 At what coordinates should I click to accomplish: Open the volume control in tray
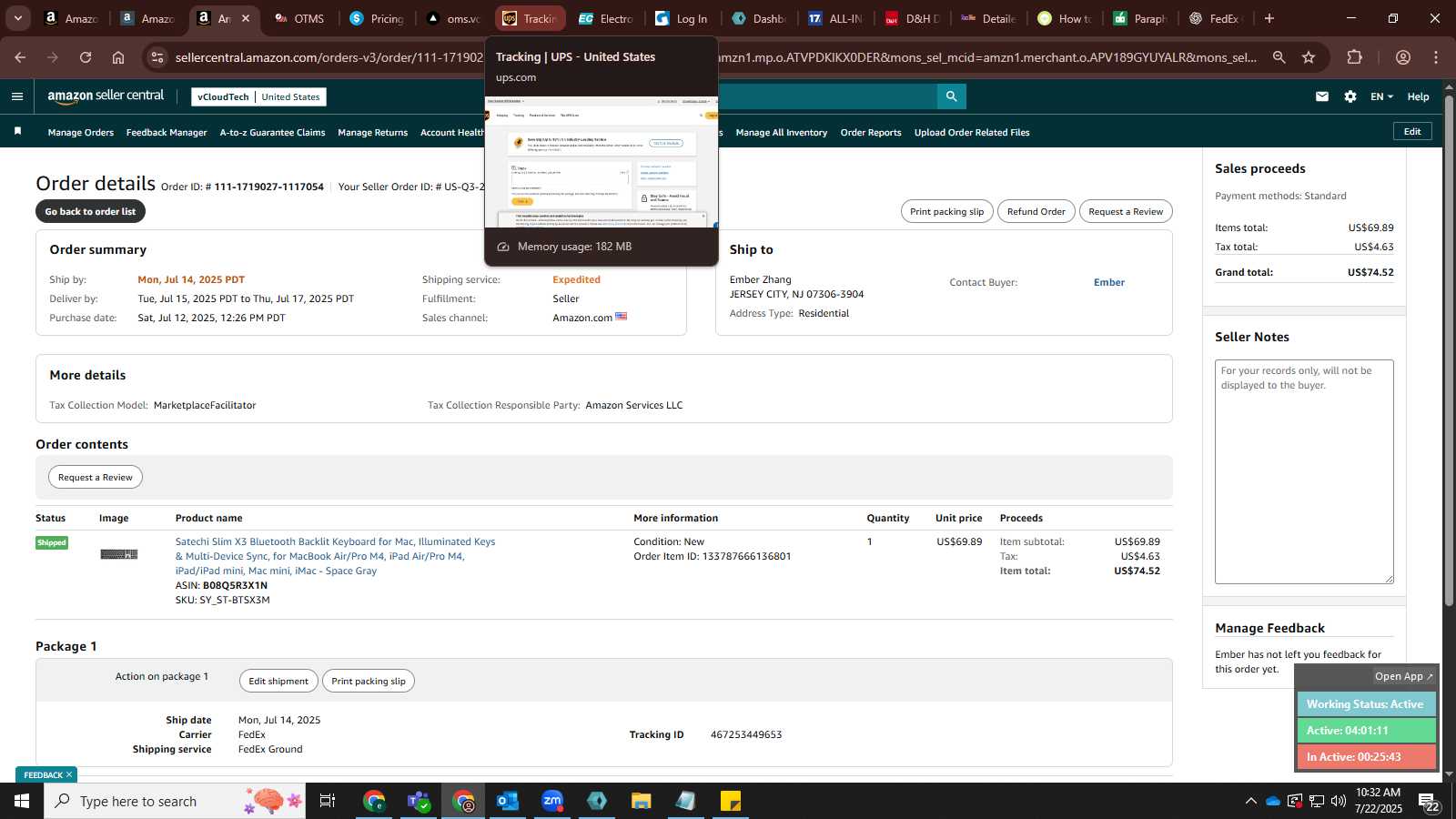1339,801
